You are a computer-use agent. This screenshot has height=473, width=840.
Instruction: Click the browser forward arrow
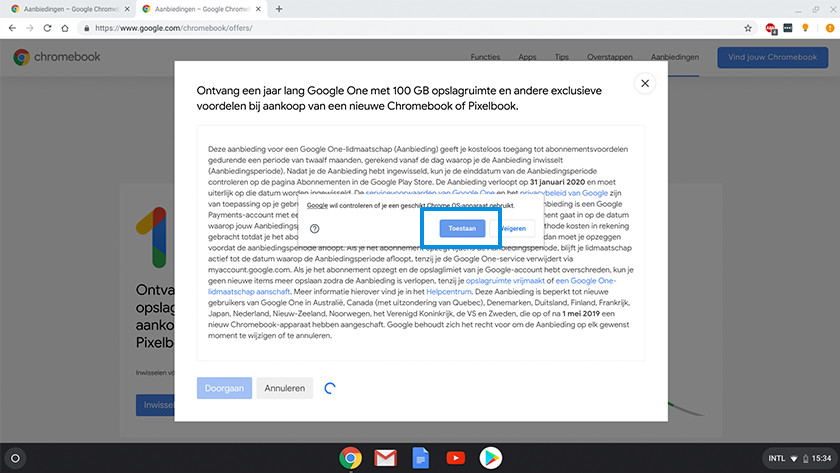coord(29,28)
